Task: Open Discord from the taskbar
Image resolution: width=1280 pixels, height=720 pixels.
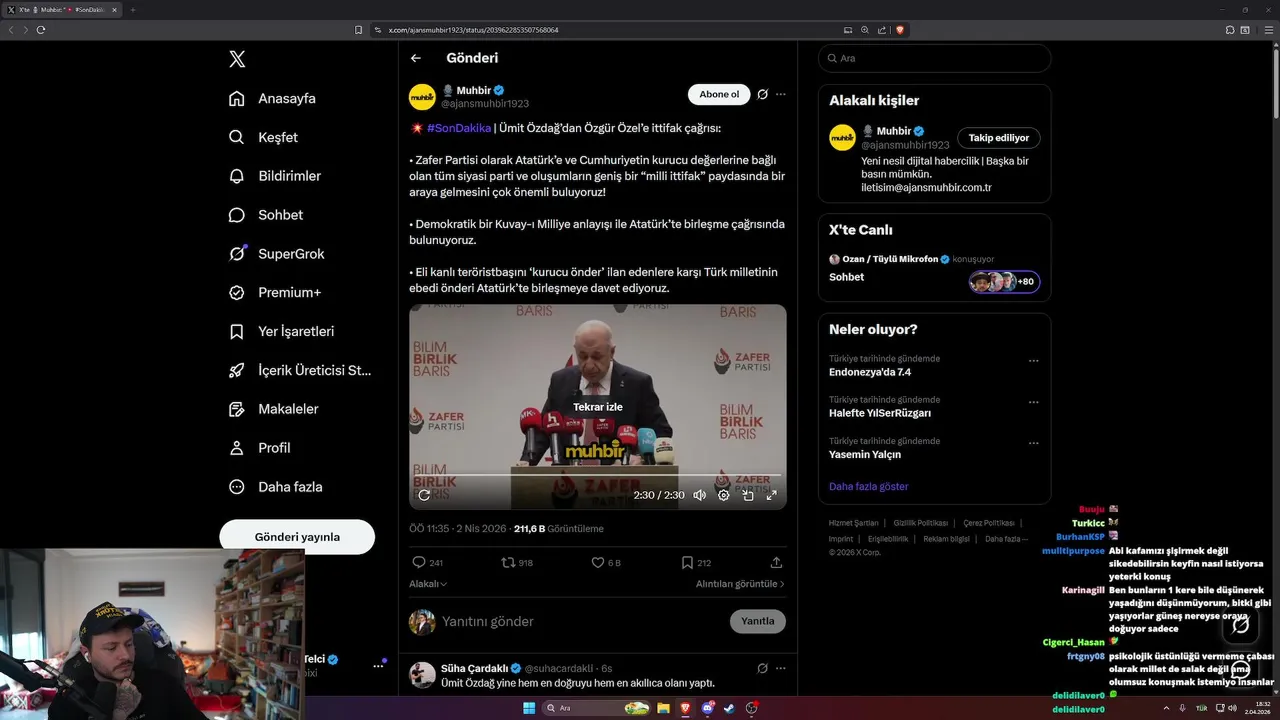Action: (707, 708)
